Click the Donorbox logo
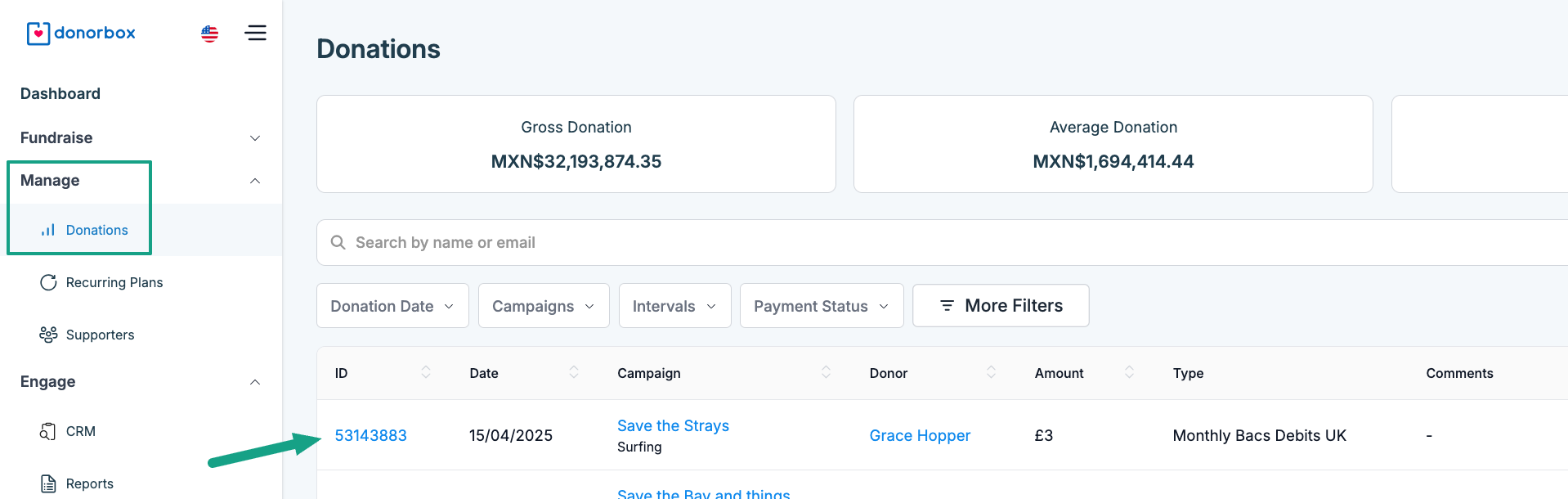Screen dimensions: 1568x499 click(x=81, y=33)
